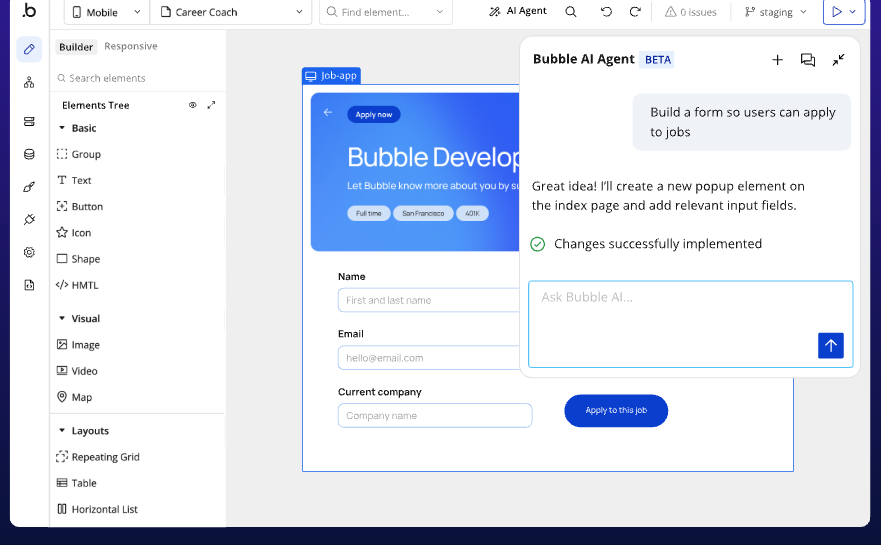881x545 pixels.
Task: Open the Settings gear in left sidebar
Action: click(x=29, y=252)
